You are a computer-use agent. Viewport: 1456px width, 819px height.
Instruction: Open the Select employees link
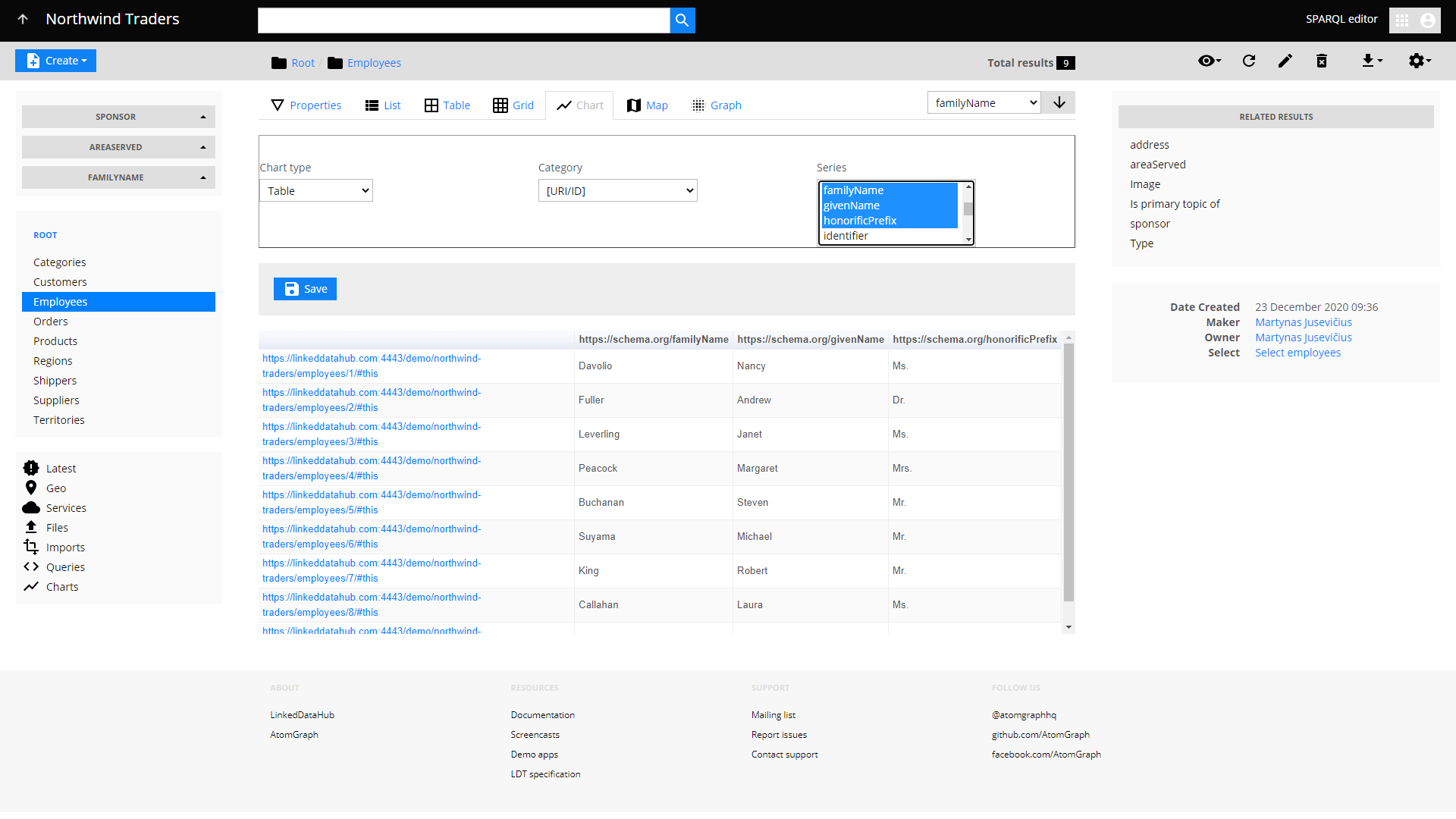(x=1298, y=353)
